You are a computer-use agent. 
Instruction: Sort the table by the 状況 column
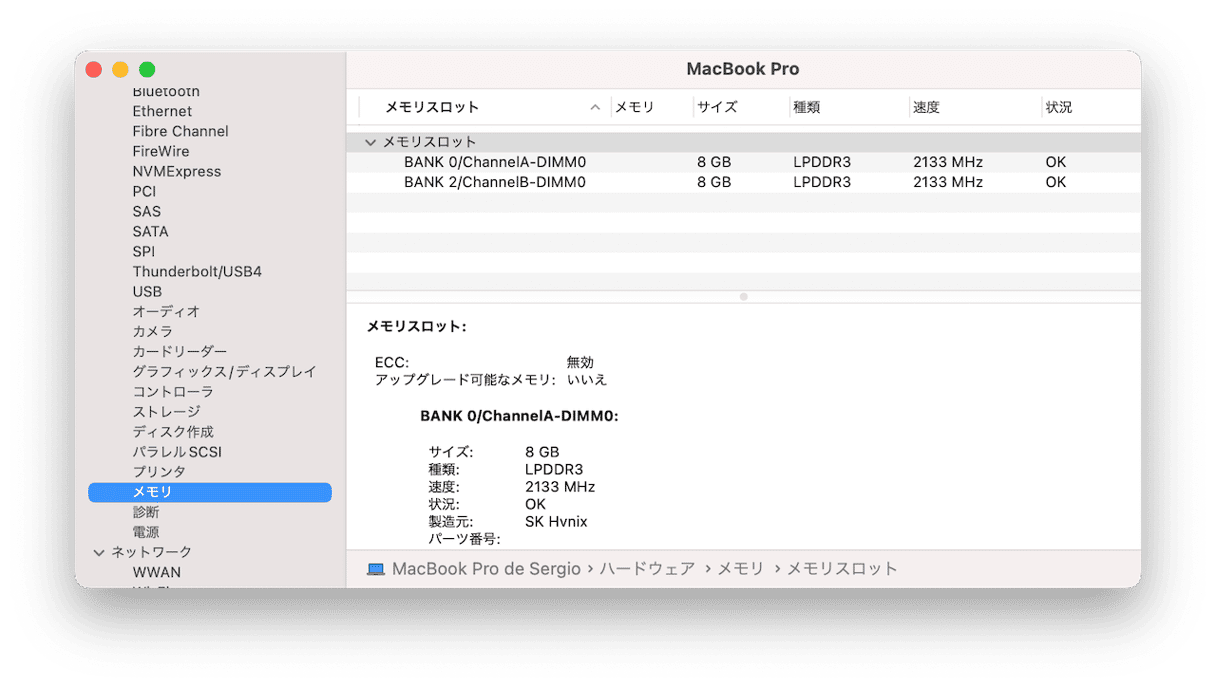click(1058, 106)
